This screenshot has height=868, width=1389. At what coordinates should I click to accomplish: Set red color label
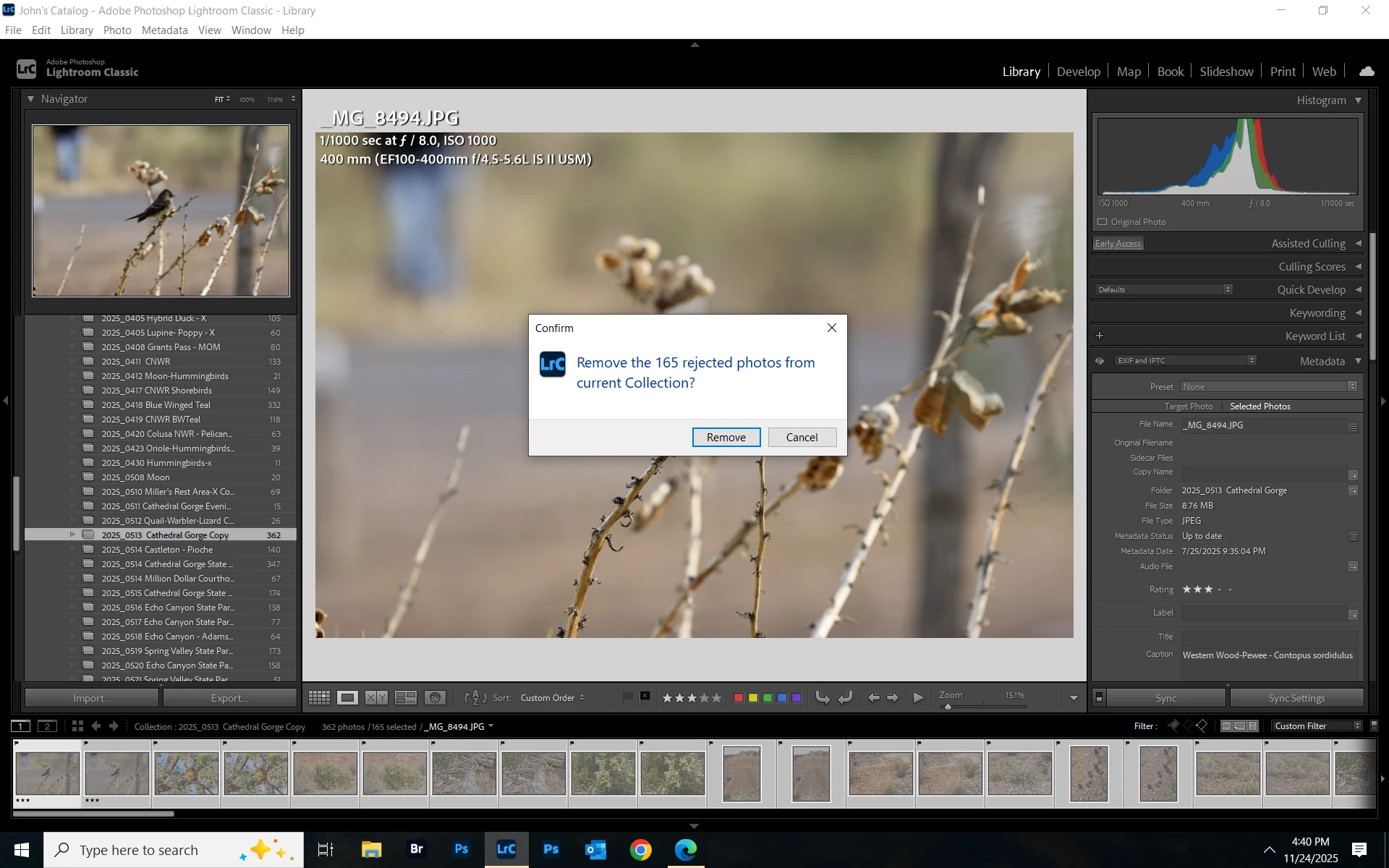tap(739, 698)
